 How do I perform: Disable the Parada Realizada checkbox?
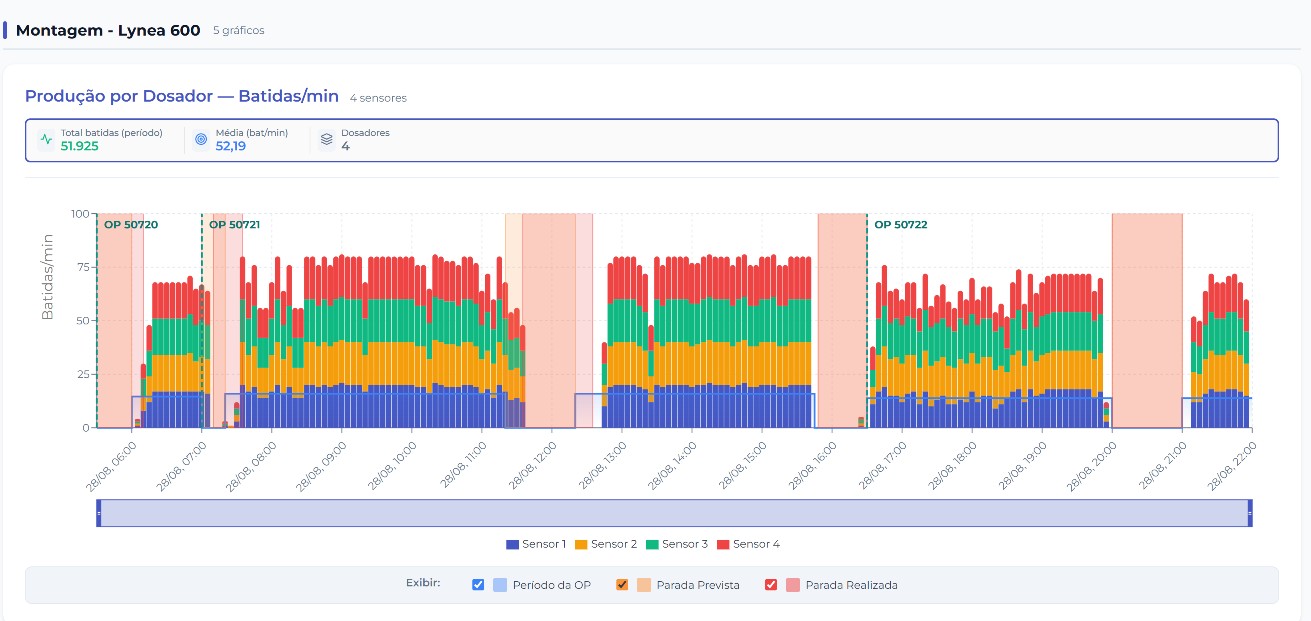coord(771,585)
